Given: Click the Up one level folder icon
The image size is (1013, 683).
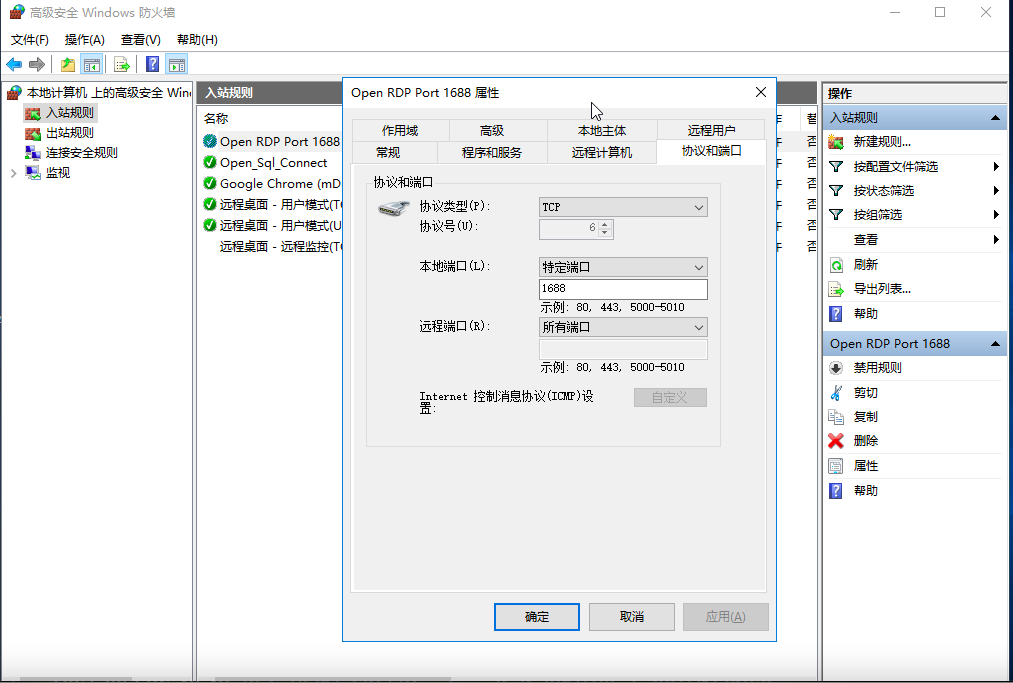Looking at the screenshot, I should click(68, 64).
